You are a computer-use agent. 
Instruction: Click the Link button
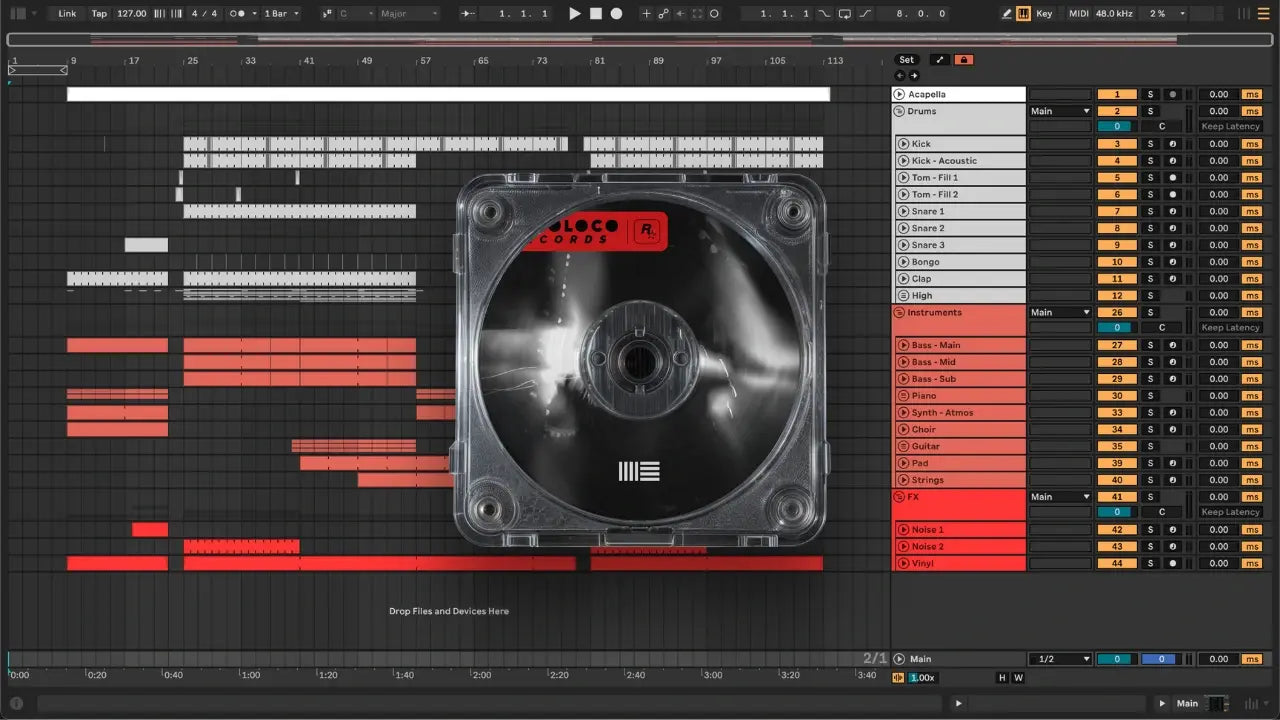pyautogui.click(x=67, y=14)
